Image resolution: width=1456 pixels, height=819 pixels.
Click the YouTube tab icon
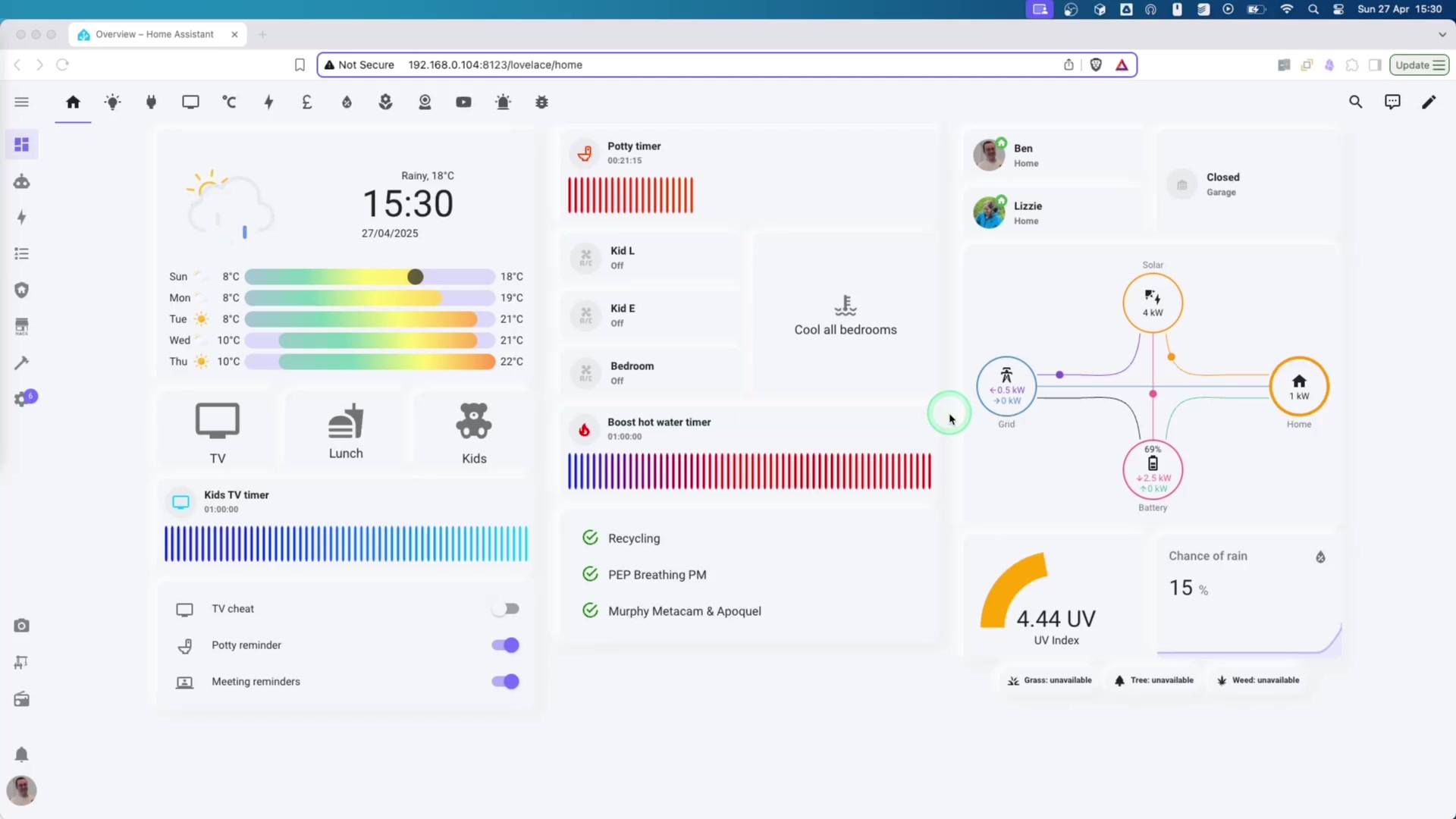(463, 102)
